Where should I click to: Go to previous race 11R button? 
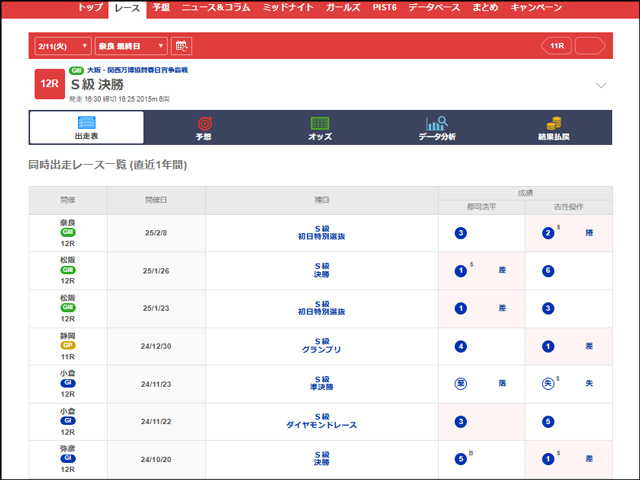pyautogui.click(x=558, y=46)
